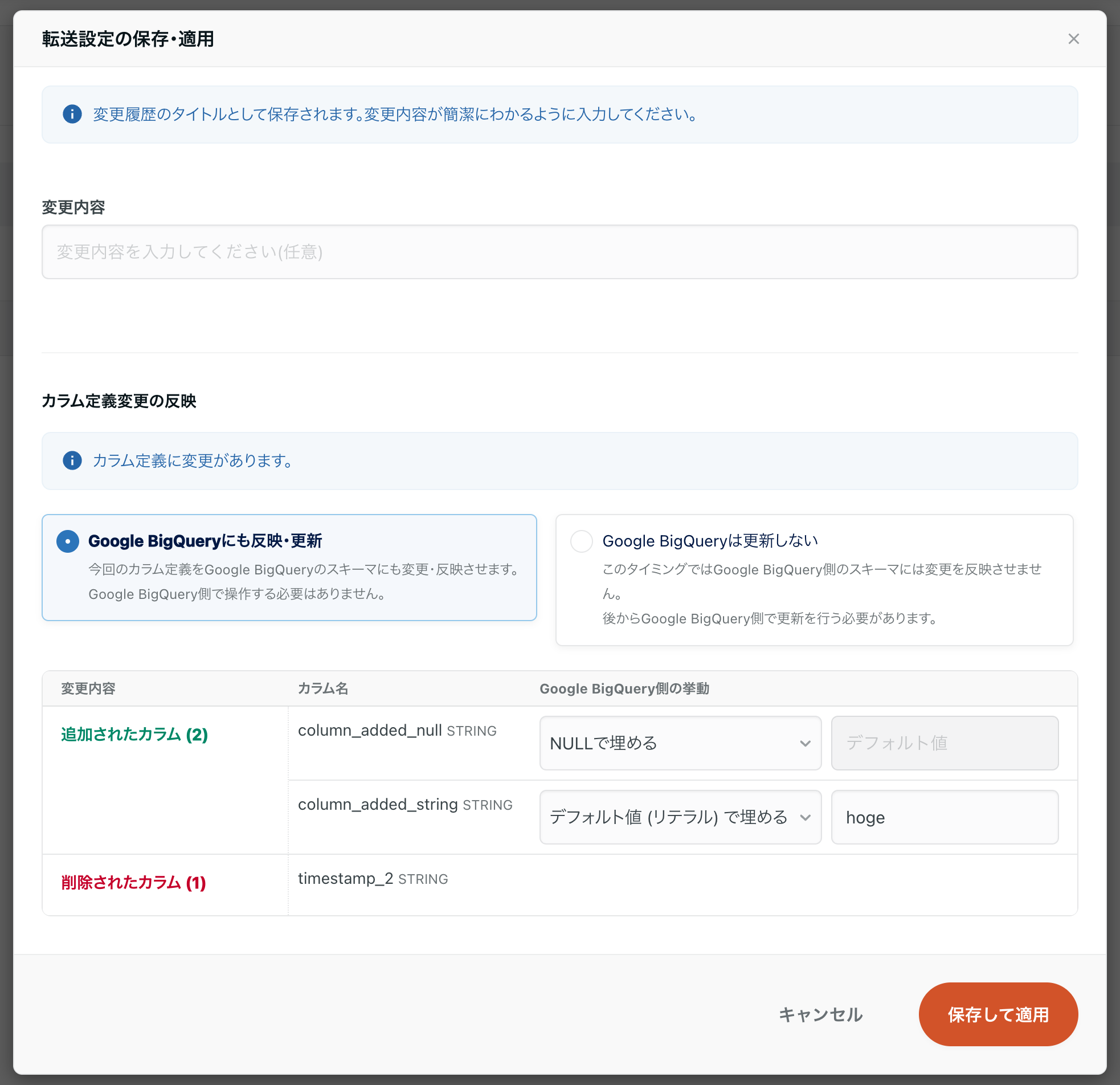1120x1085 pixels.
Task: Click the キャンセル button
Action: [820, 1014]
